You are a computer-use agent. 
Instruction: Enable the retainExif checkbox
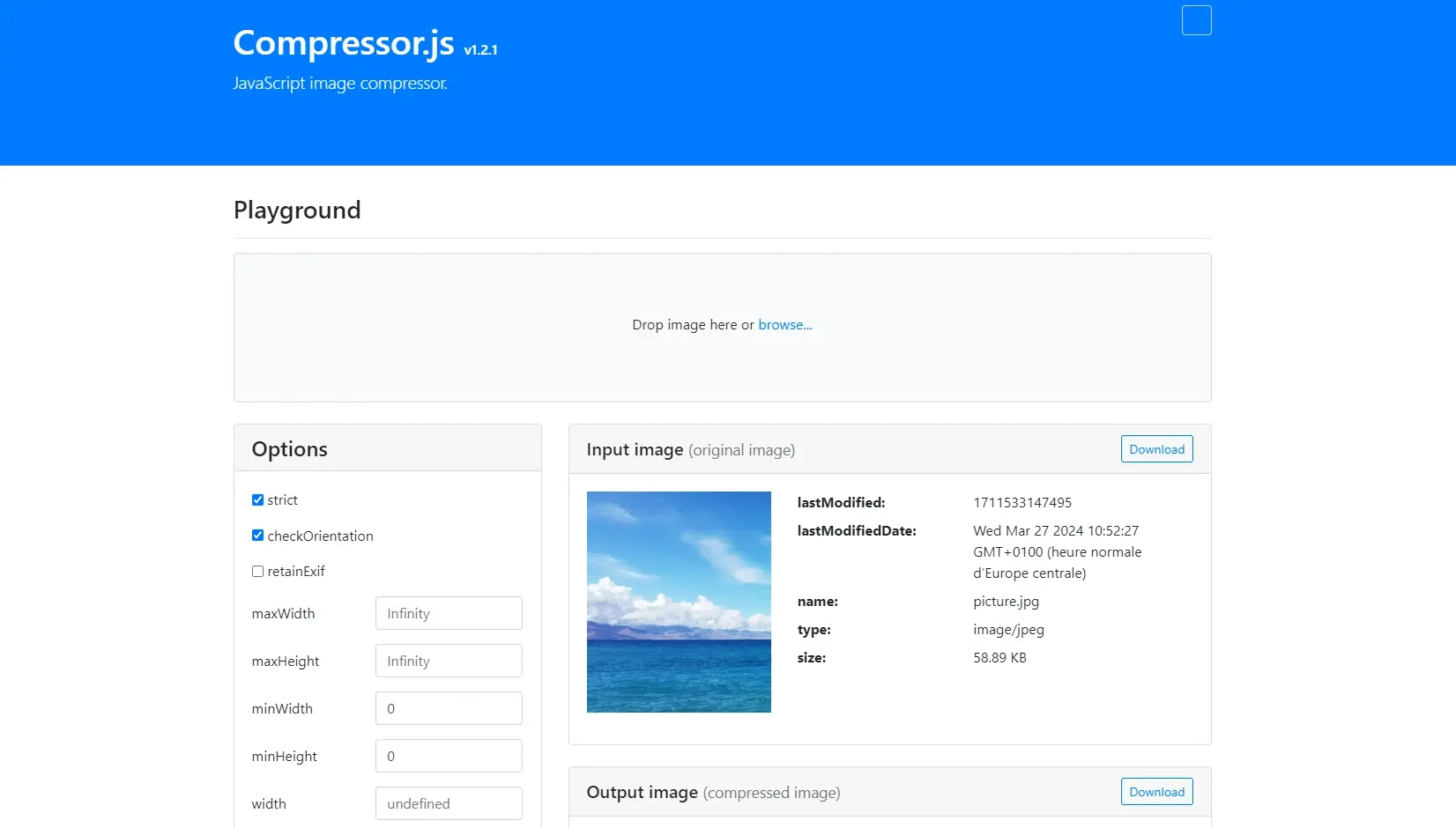257,571
